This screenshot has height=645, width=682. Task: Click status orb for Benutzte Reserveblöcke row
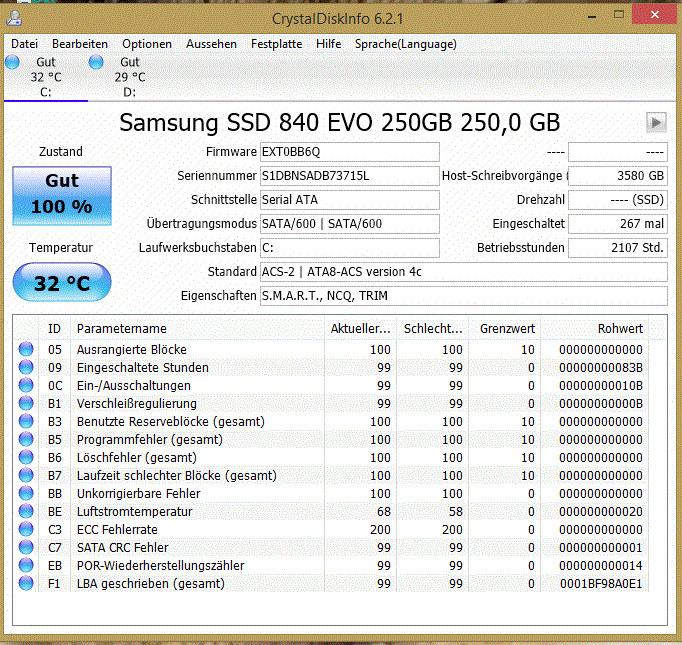[x=26, y=421]
